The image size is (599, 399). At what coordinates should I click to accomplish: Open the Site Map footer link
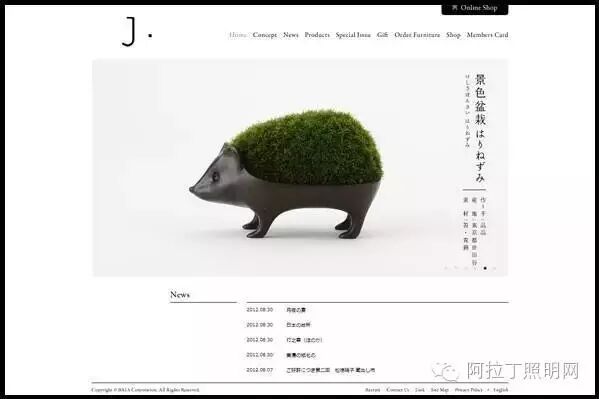pyautogui.click(x=440, y=390)
